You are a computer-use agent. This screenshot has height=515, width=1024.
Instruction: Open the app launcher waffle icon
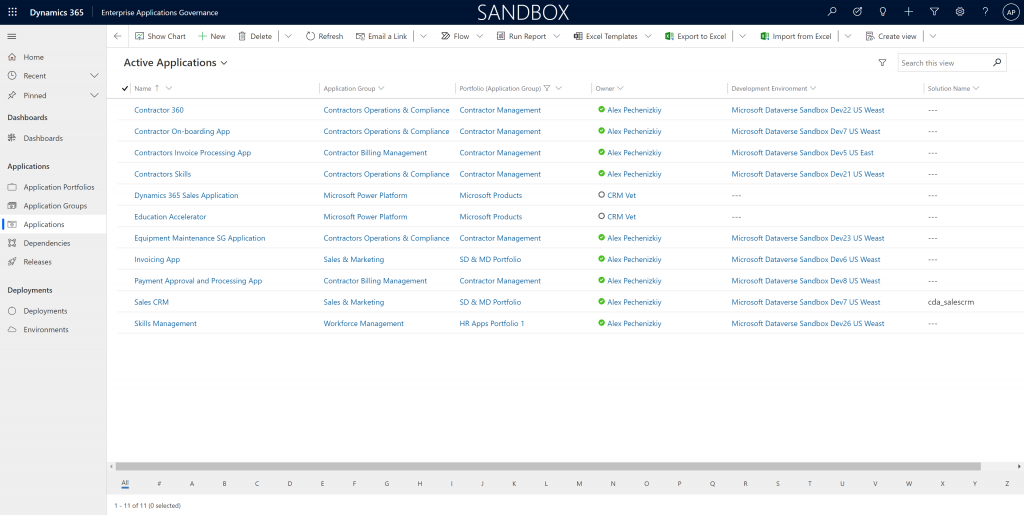point(12,12)
